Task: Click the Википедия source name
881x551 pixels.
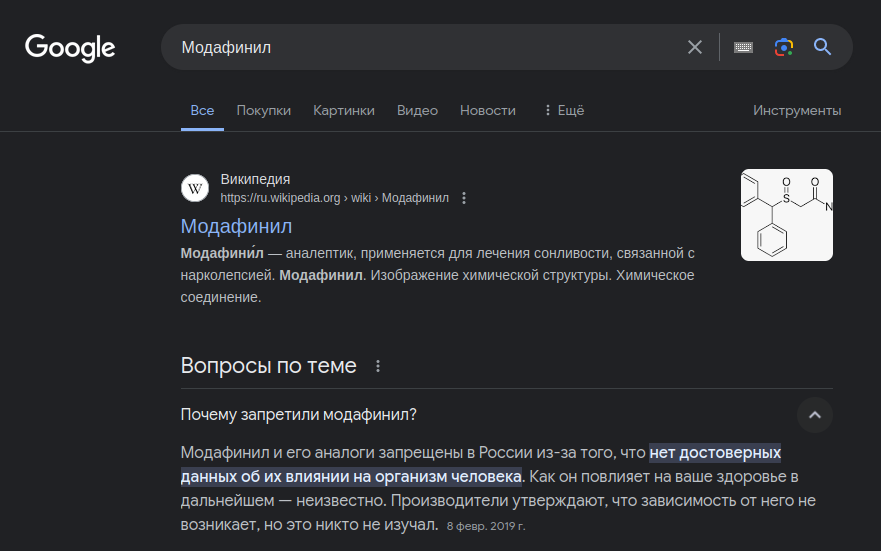Action: pos(255,179)
